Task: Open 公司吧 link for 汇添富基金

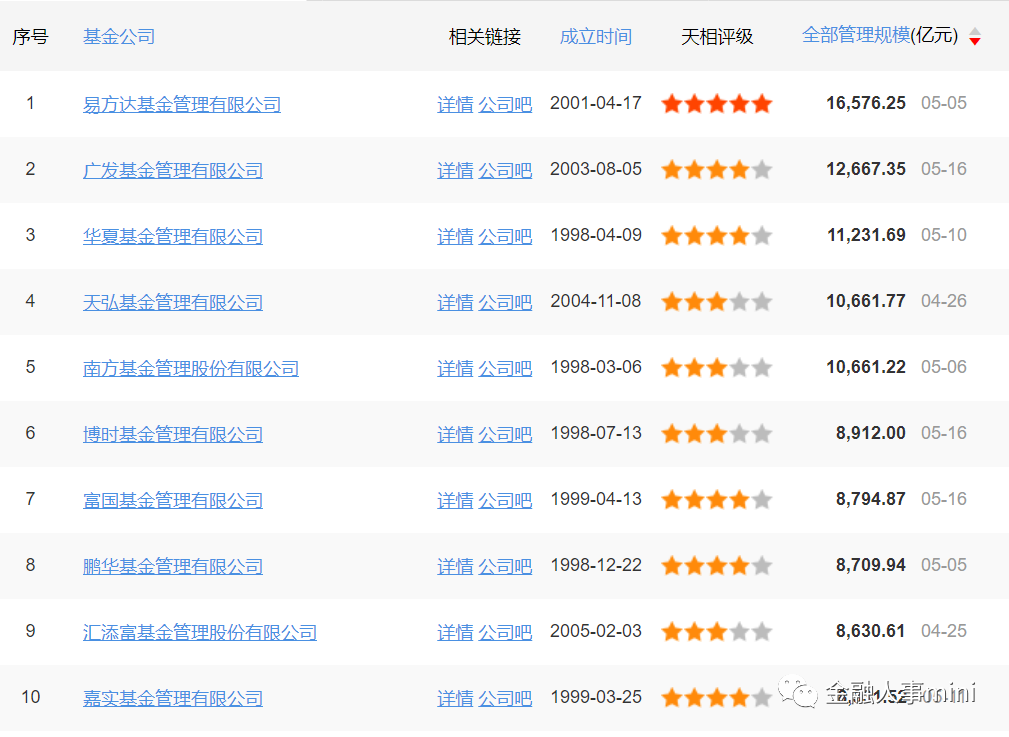Action: point(505,632)
